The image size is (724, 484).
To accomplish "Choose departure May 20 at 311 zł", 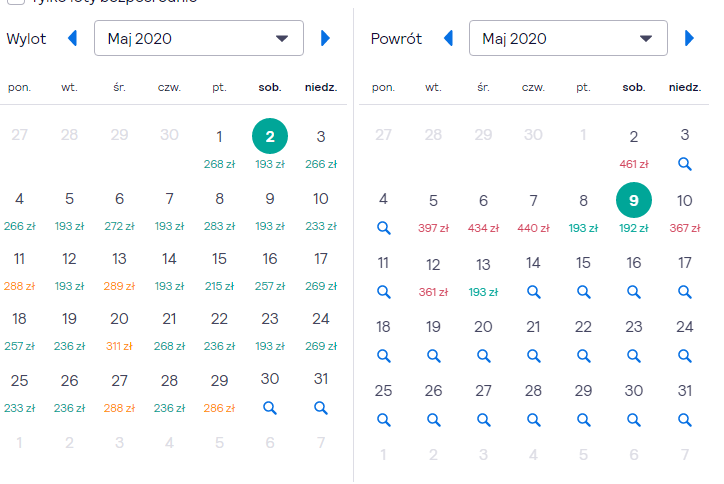I will [119, 331].
